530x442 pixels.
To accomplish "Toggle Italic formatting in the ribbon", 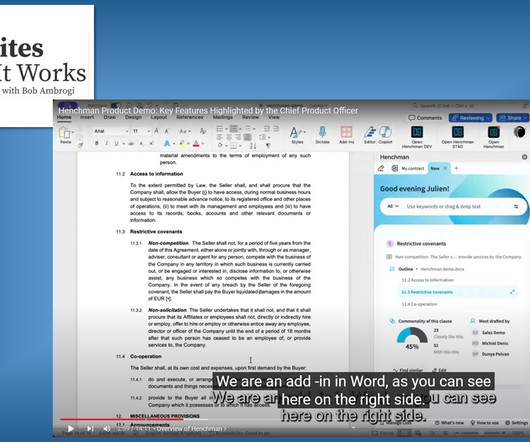I will pos(106,143).
